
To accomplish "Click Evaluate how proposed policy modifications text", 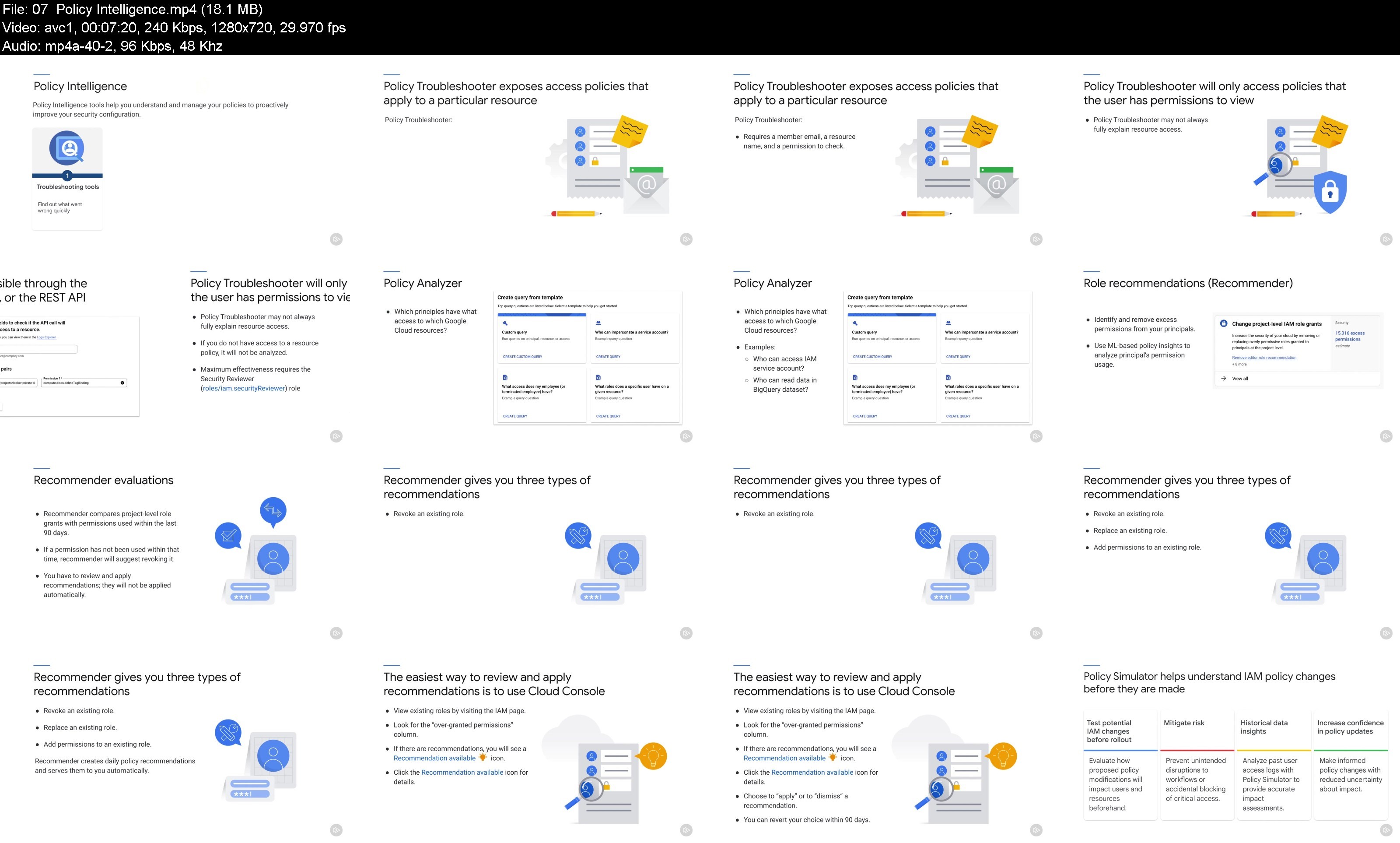I will (x=1115, y=784).
